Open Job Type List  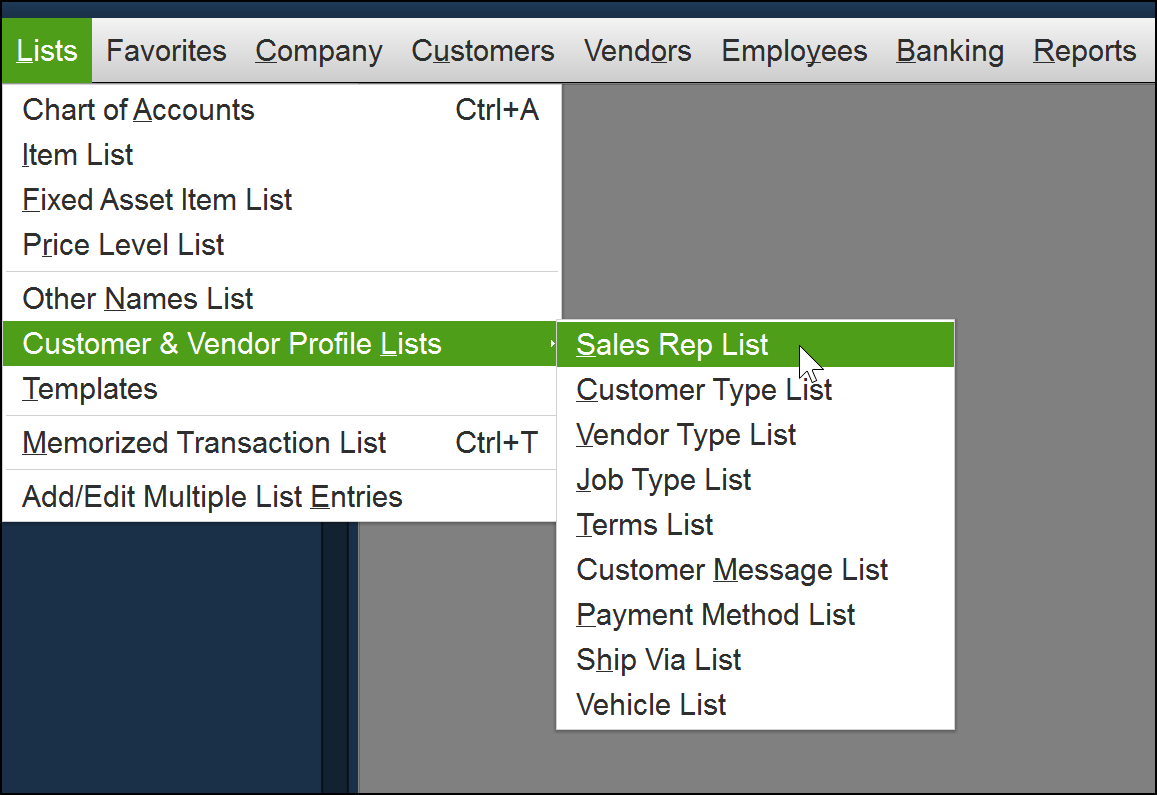click(x=755, y=480)
